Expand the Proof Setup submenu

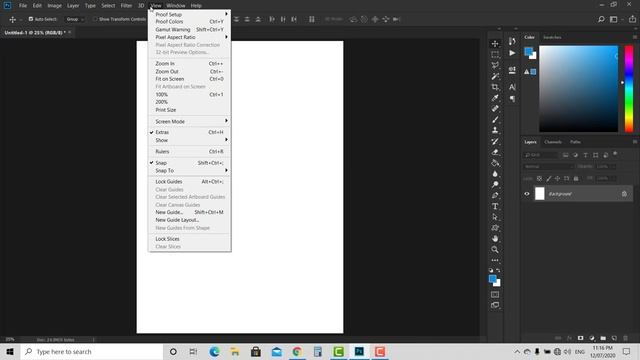(189, 14)
